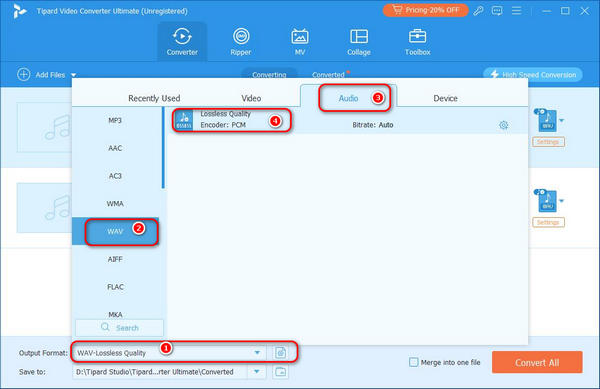Click the search magnifier icon
The width and height of the screenshot is (600, 389).
(105, 327)
